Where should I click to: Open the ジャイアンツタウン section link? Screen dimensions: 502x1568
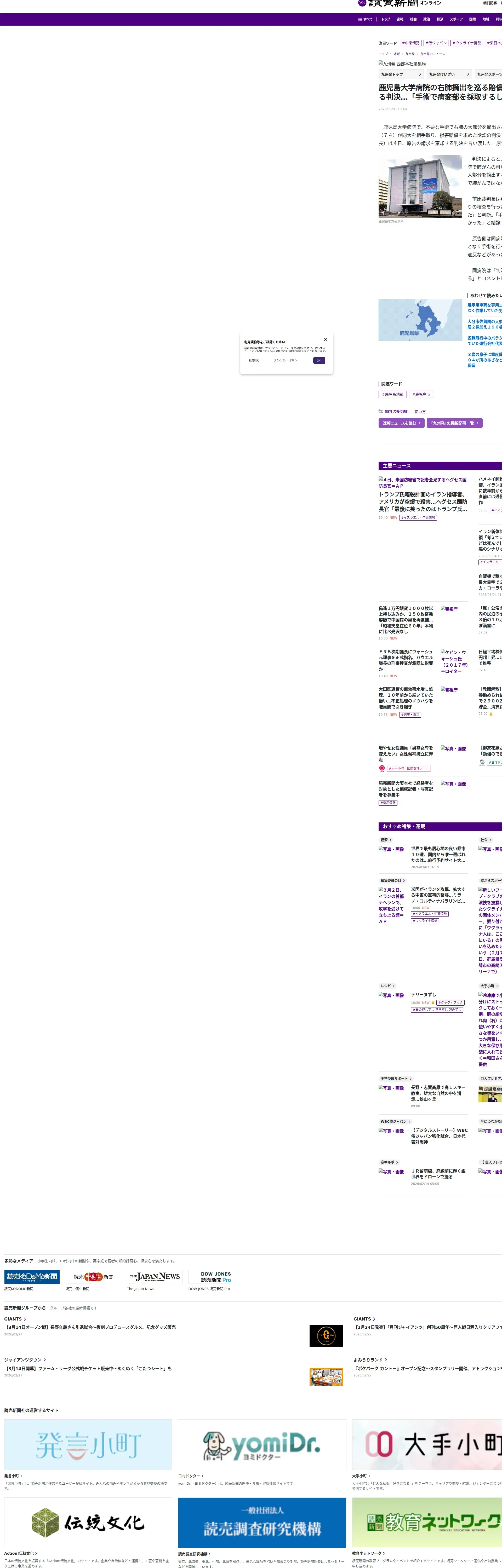[25, 1360]
